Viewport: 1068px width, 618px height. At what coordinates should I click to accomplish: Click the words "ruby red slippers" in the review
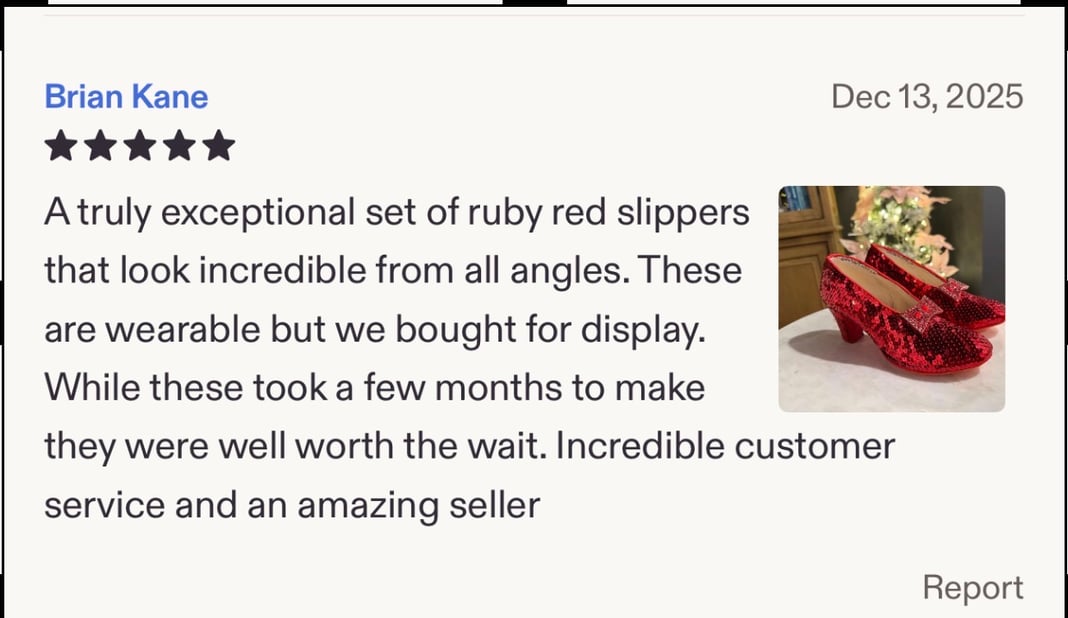607,213
